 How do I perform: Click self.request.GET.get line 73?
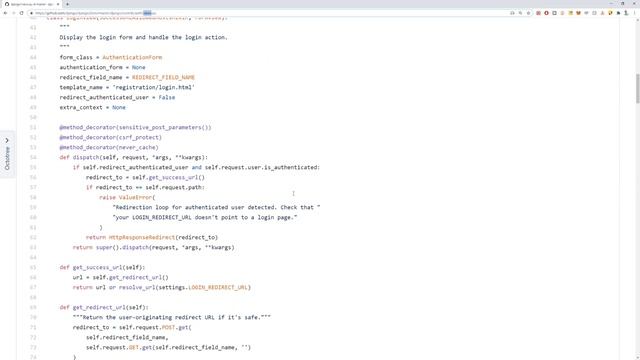[x=168, y=347]
